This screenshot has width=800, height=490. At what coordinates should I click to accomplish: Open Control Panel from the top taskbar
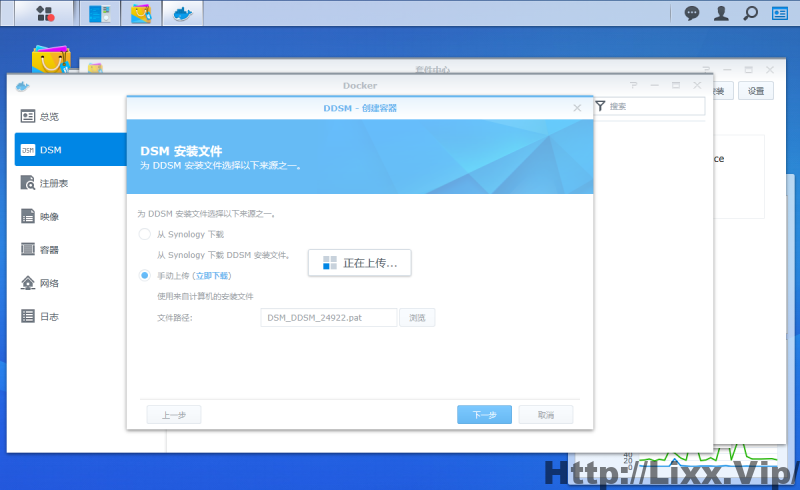(x=100, y=13)
